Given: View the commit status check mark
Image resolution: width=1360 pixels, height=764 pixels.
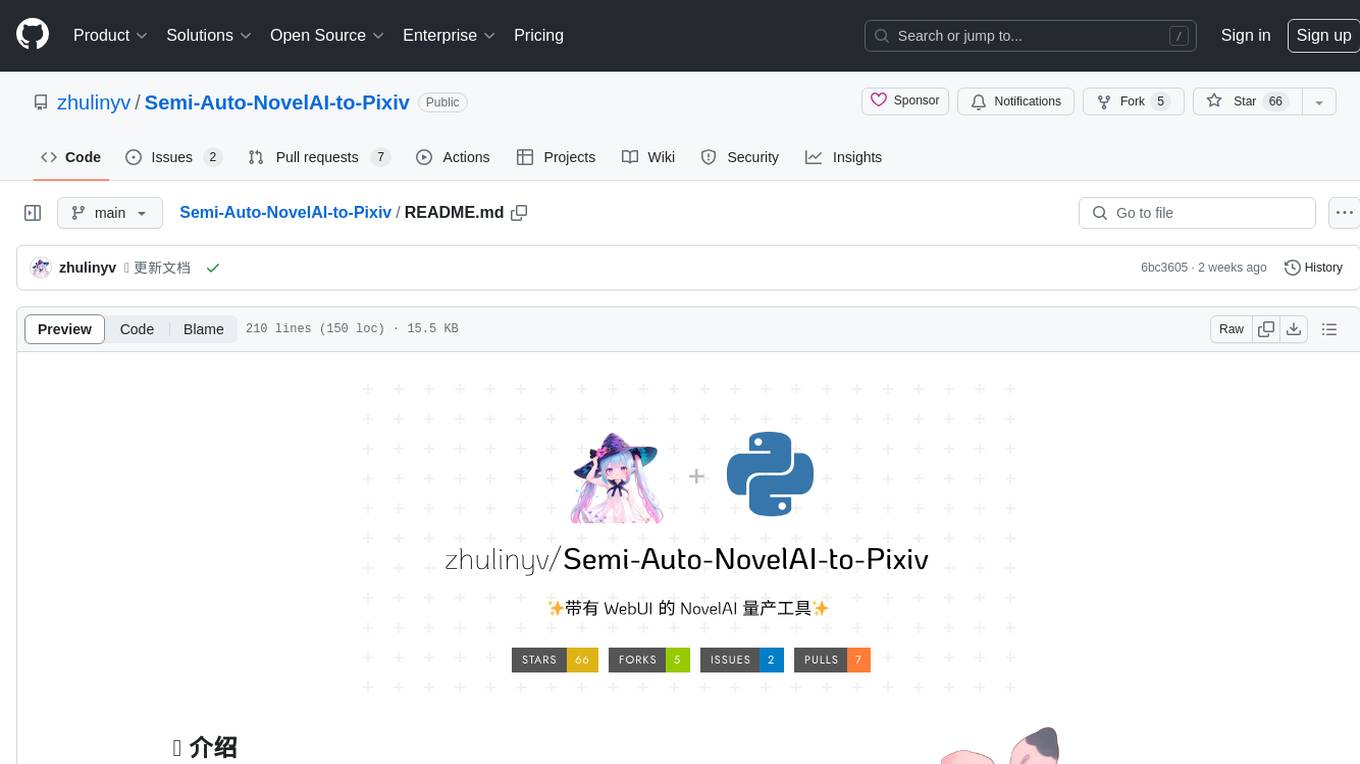Looking at the screenshot, I should click(212, 268).
